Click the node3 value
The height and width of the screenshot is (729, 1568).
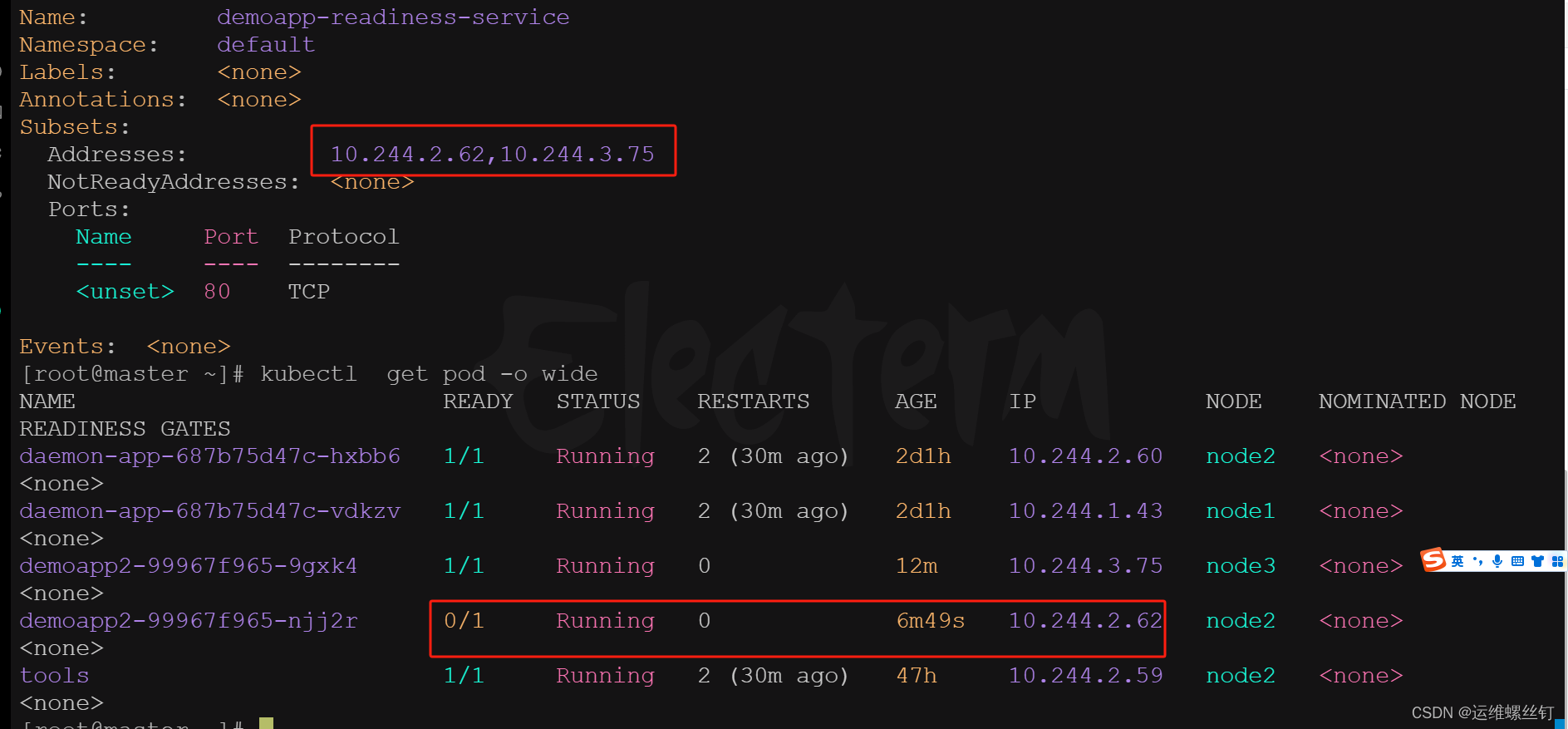click(1240, 566)
